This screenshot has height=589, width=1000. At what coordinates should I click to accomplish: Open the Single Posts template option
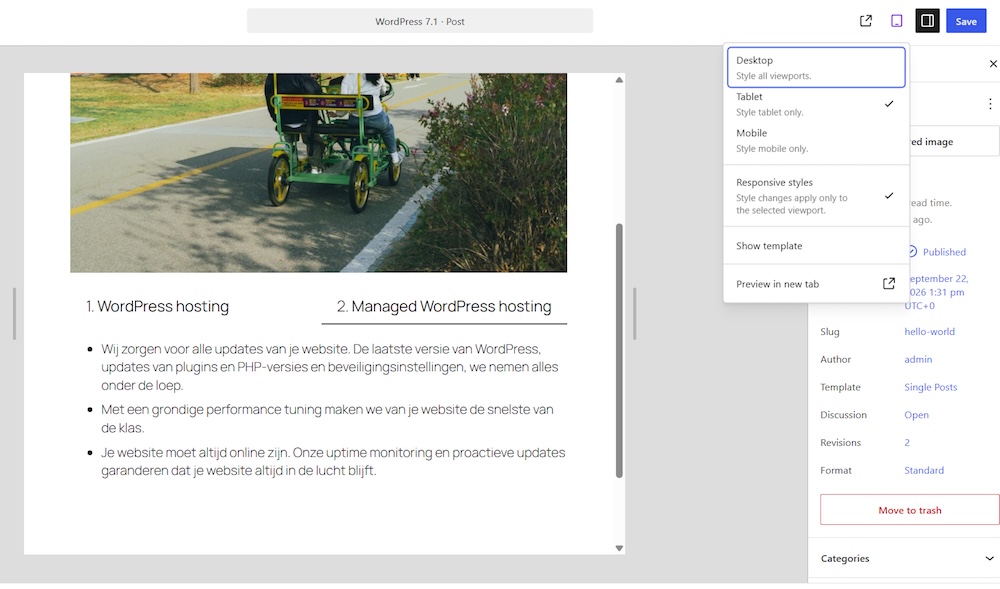930,387
